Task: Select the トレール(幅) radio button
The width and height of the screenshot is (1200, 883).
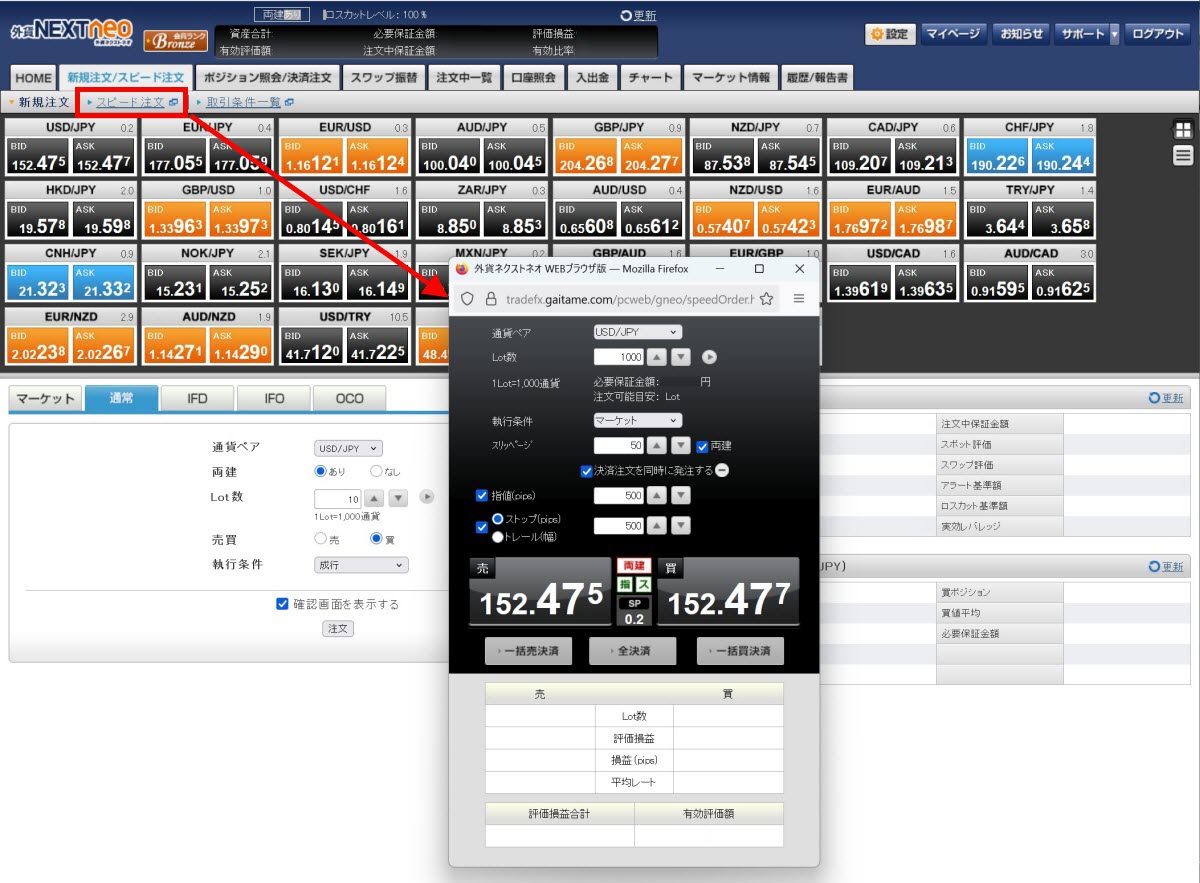Action: [497, 536]
